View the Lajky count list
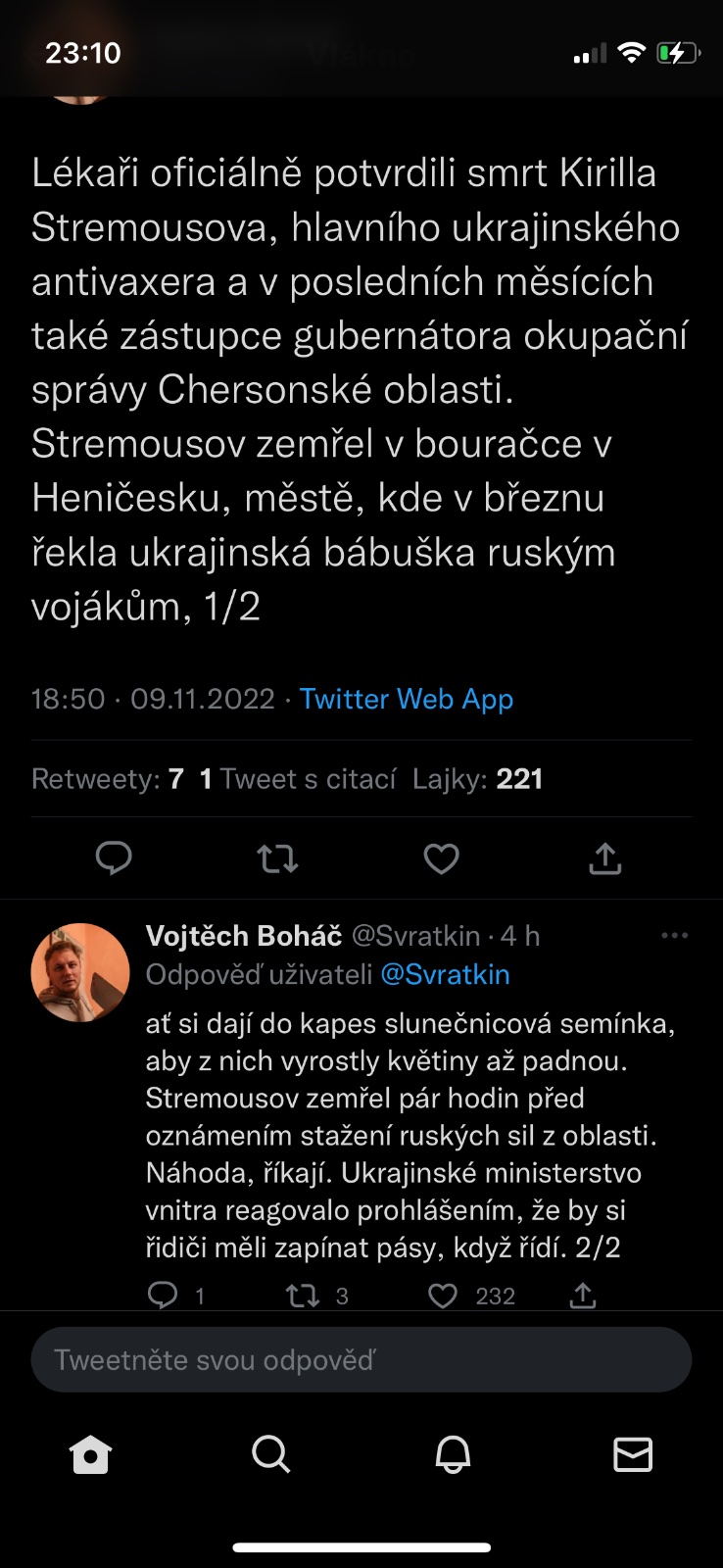 tap(477, 779)
